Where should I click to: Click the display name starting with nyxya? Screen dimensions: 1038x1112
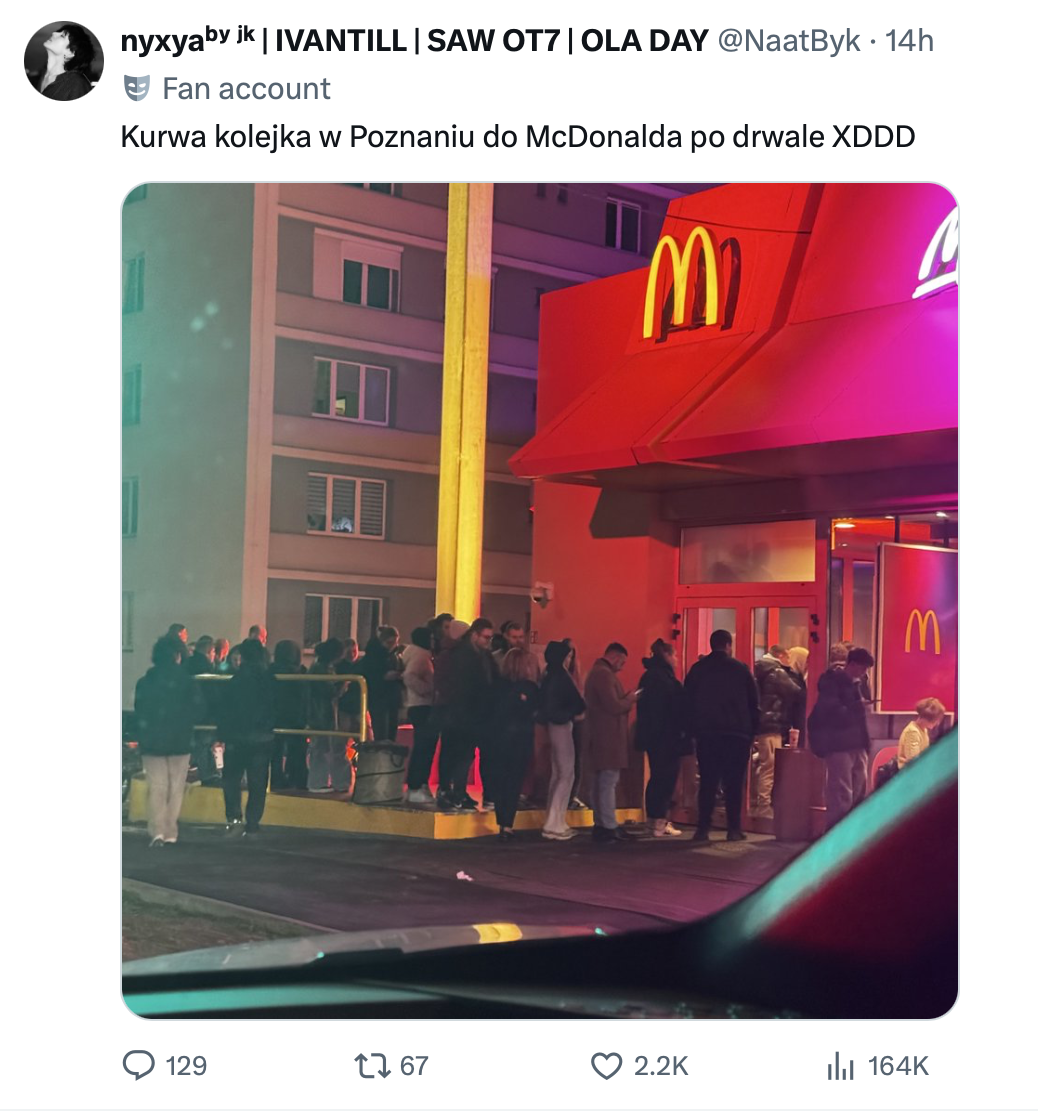(415, 41)
